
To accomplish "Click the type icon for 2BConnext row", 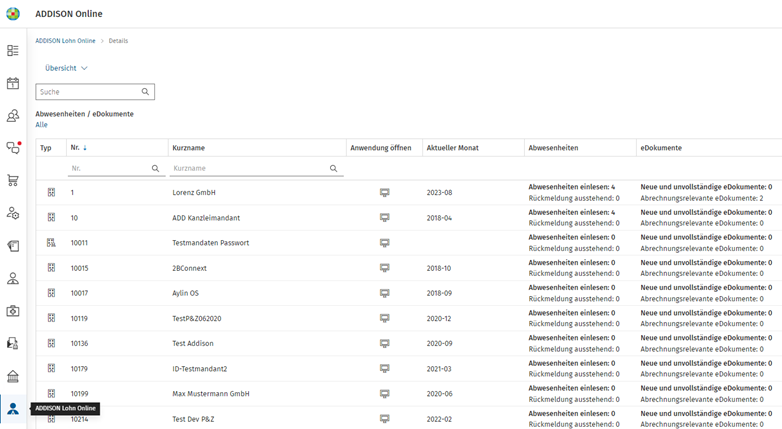I will 51,268.
